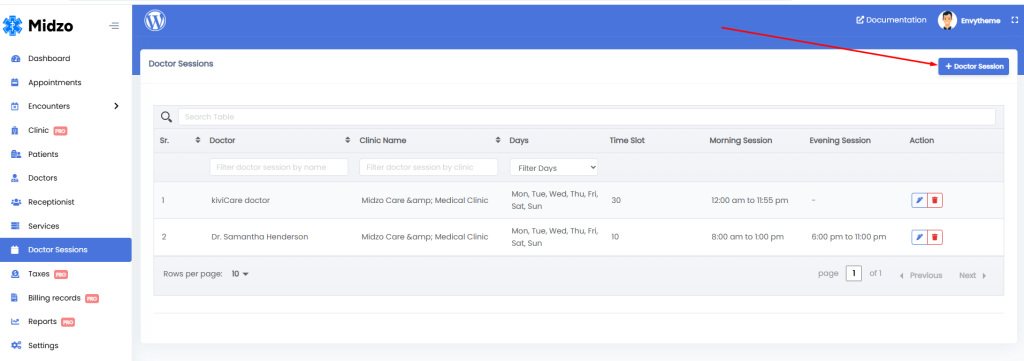Click the search magnifier icon
Image resolution: width=1024 pixels, height=361 pixels.
pos(167,117)
